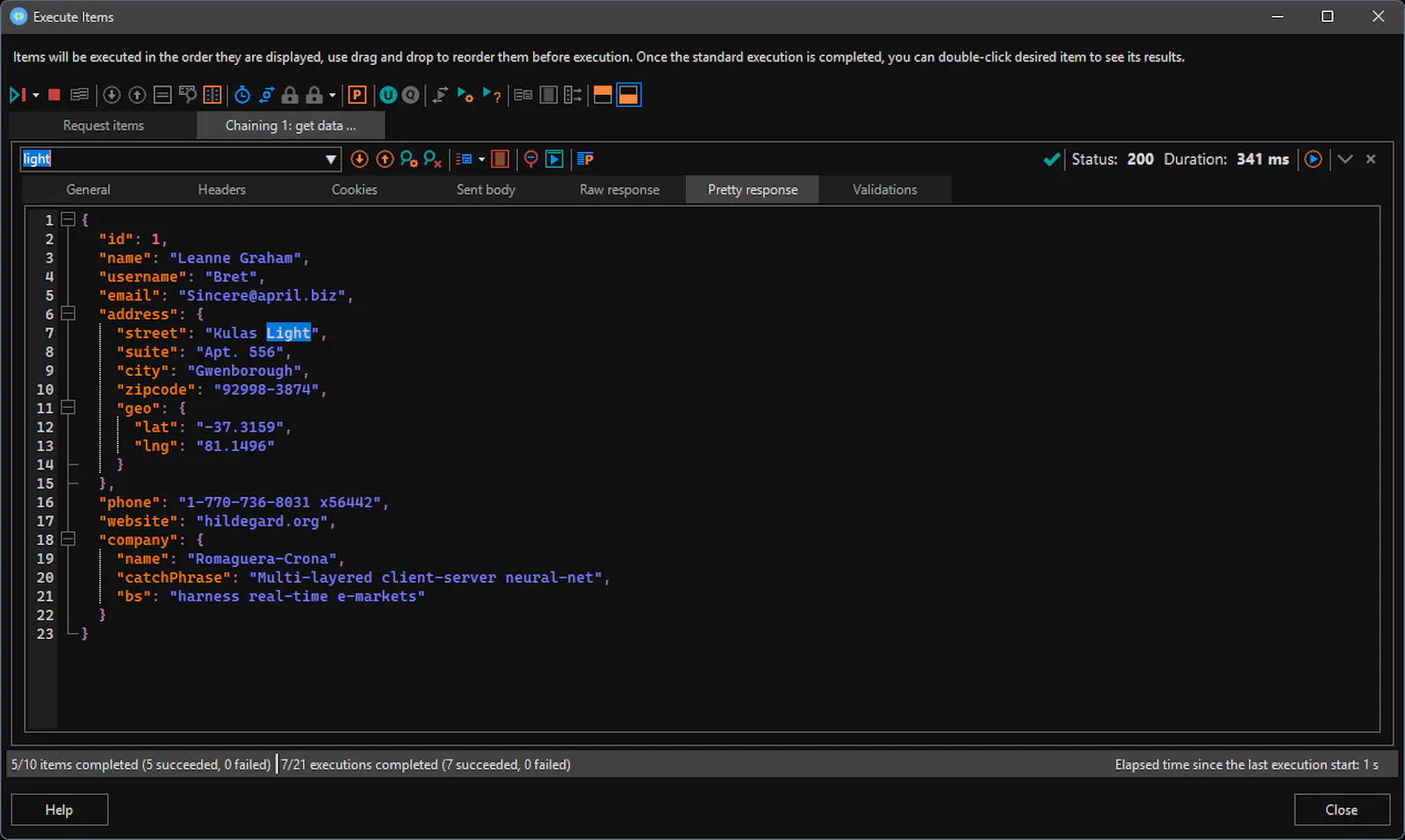Viewport: 1405px width, 840px height.
Task: Click the Help button
Action: point(59,809)
